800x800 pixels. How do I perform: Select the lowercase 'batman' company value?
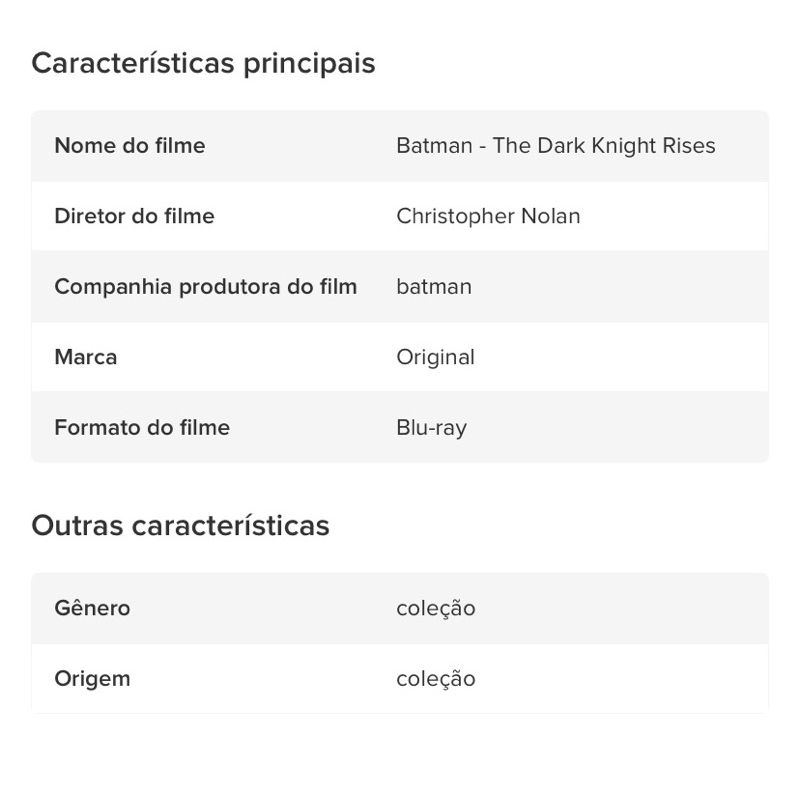coord(434,287)
